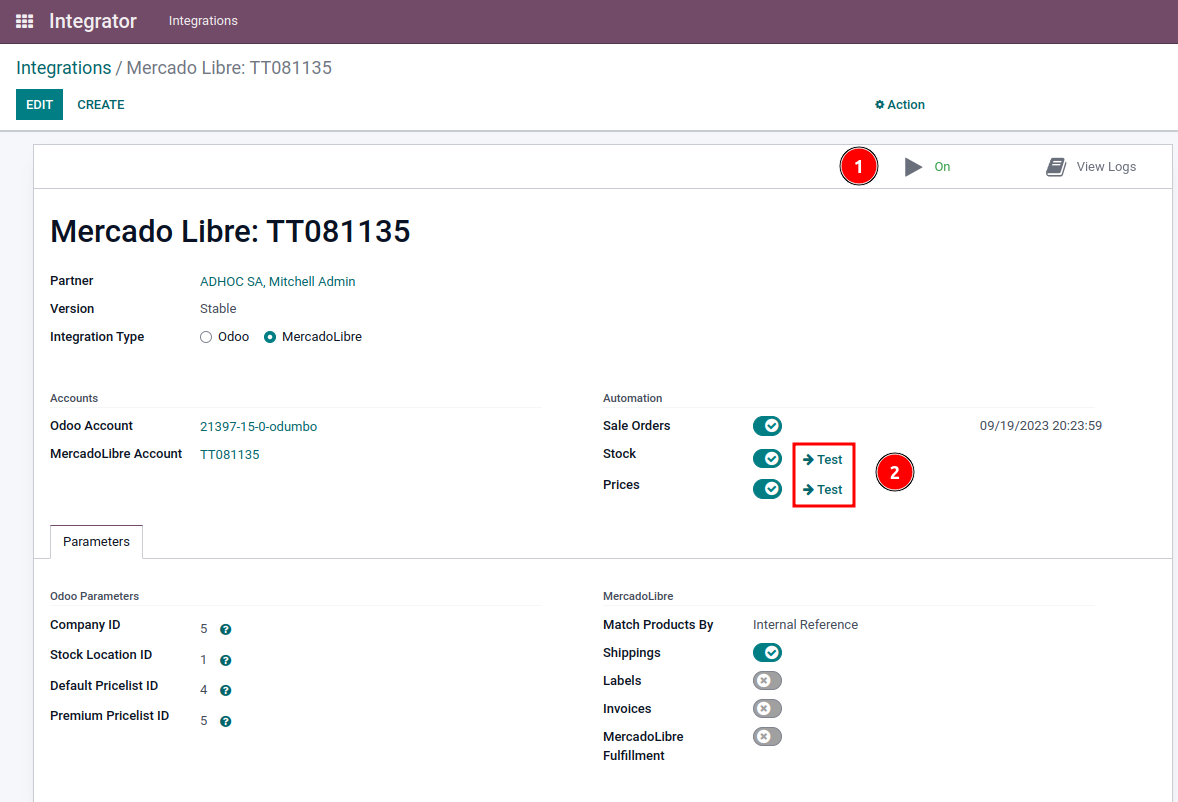Click the Default Pricelist ID value 4
This screenshot has width=1178, height=802.
click(x=204, y=689)
